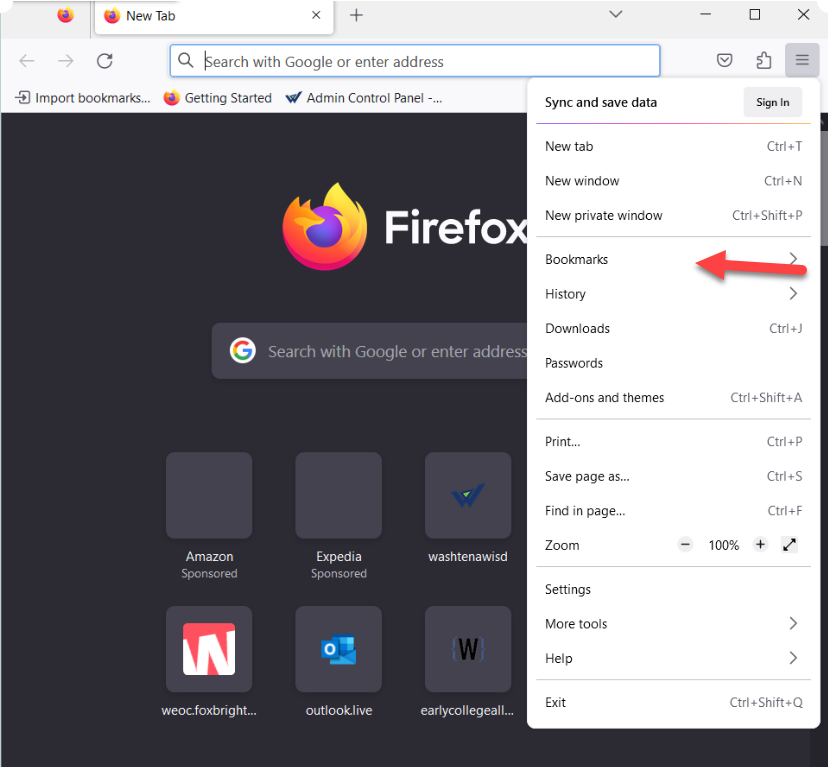828x767 pixels.
Task: Open Add-ons and themes
Action: click(x=673, y=398)
